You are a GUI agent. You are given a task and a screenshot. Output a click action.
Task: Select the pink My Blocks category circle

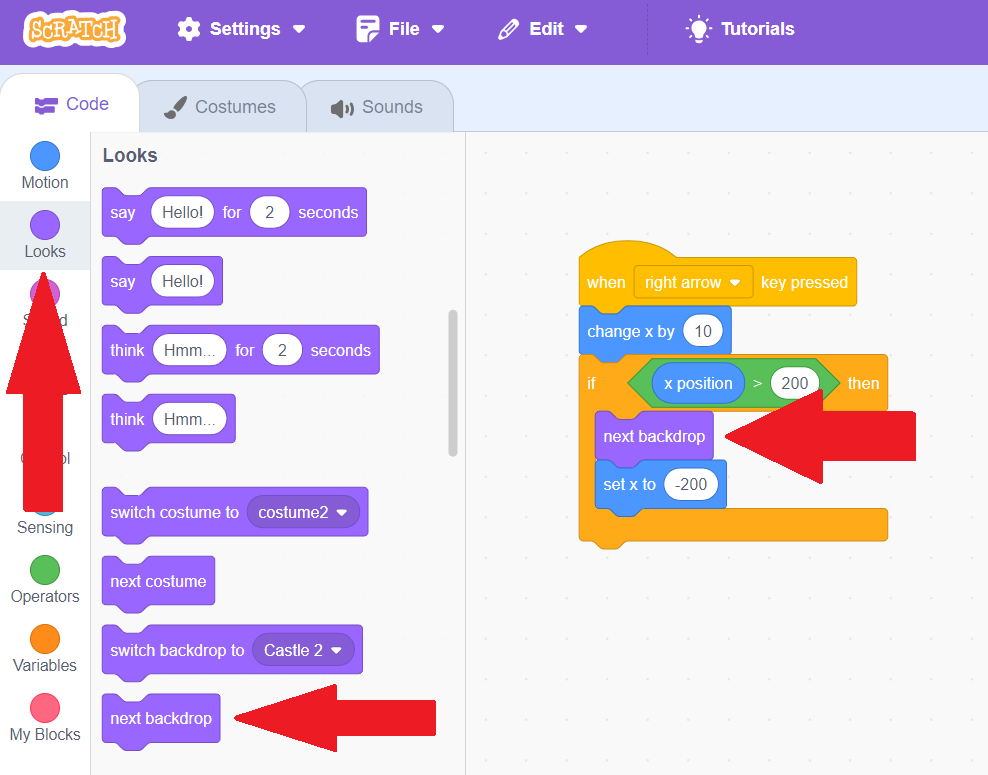(x=45, y=708)
